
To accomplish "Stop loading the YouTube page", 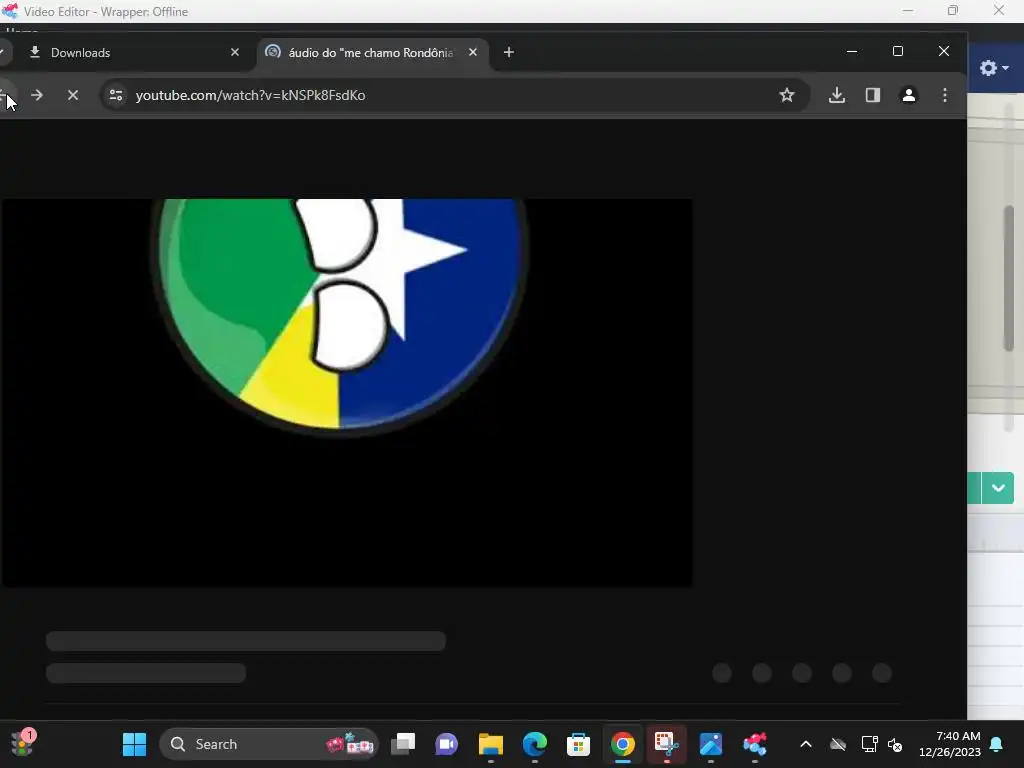I will tap(73, 95).
